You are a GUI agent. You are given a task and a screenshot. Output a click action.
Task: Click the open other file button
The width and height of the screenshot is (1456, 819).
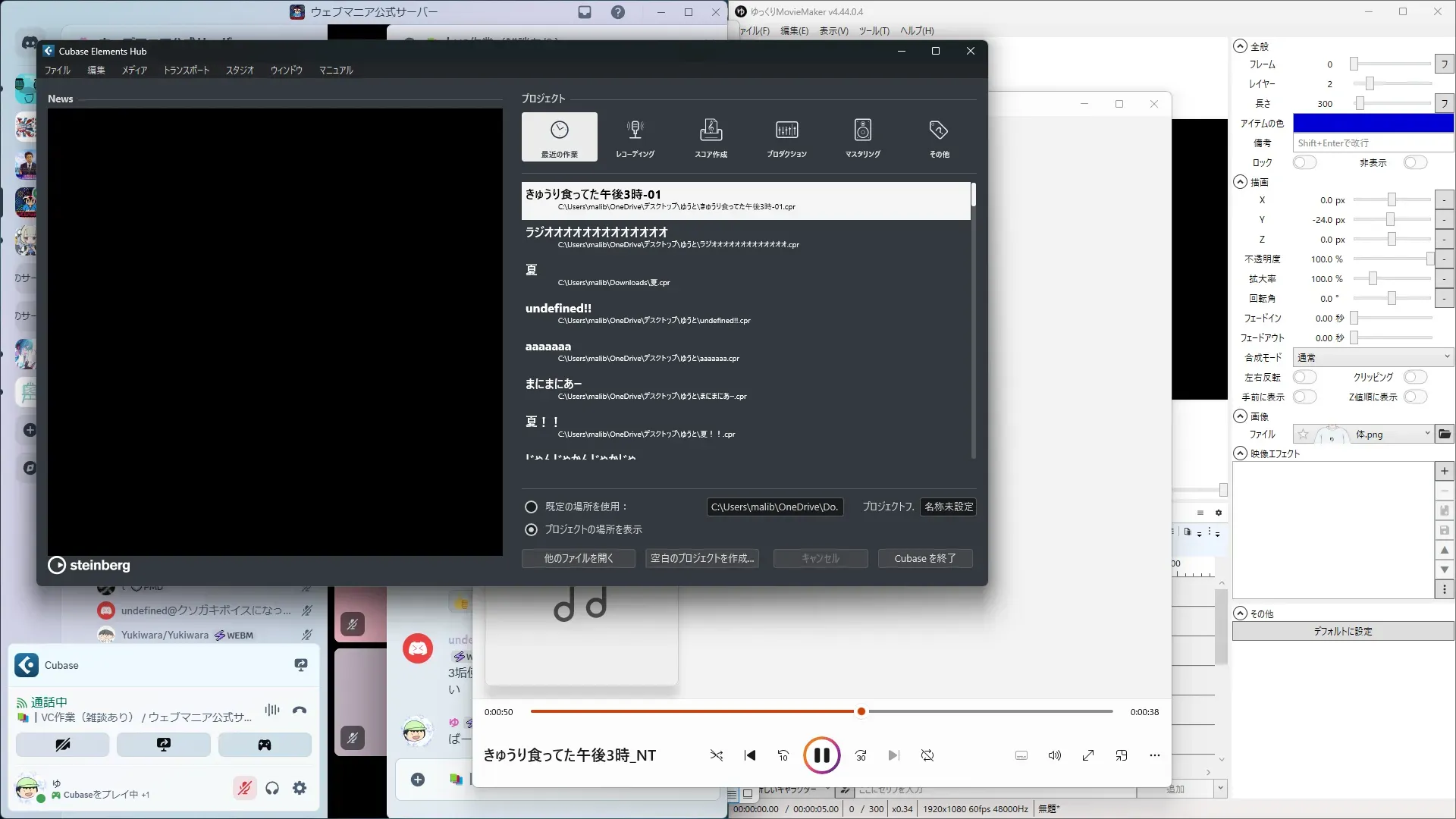[x=578, y=558]
